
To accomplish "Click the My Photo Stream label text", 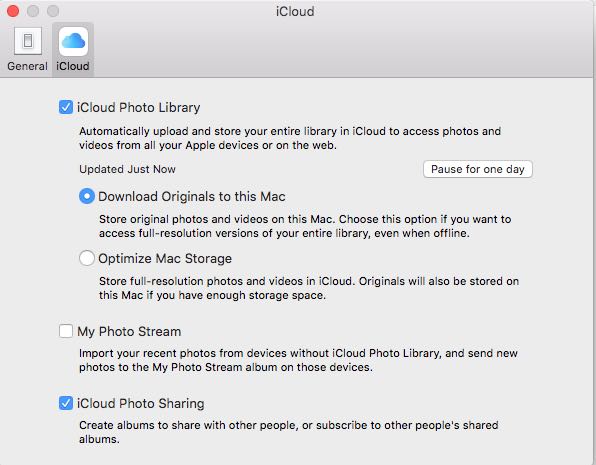I will click(x=129, y=332).
